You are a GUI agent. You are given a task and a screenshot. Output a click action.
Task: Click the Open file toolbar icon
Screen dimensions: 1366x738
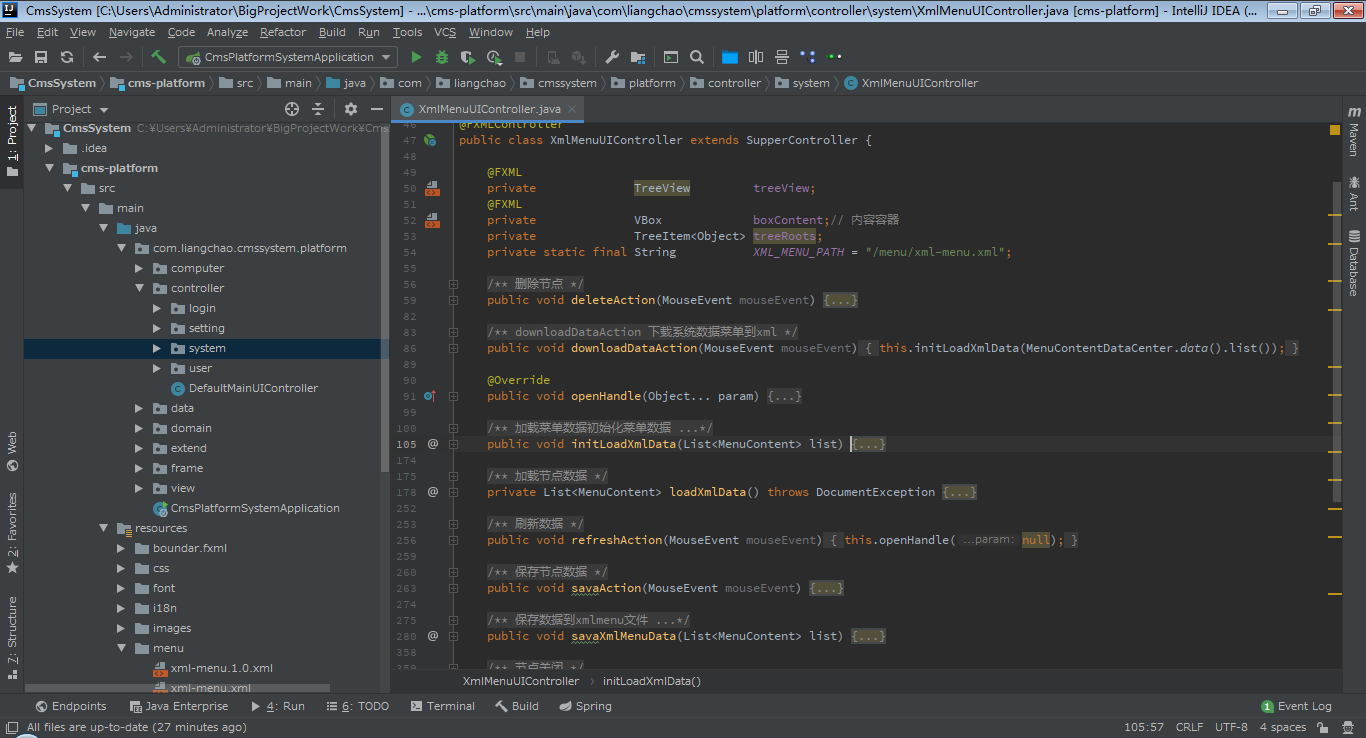pyautogui.click(x=15, y=57)
